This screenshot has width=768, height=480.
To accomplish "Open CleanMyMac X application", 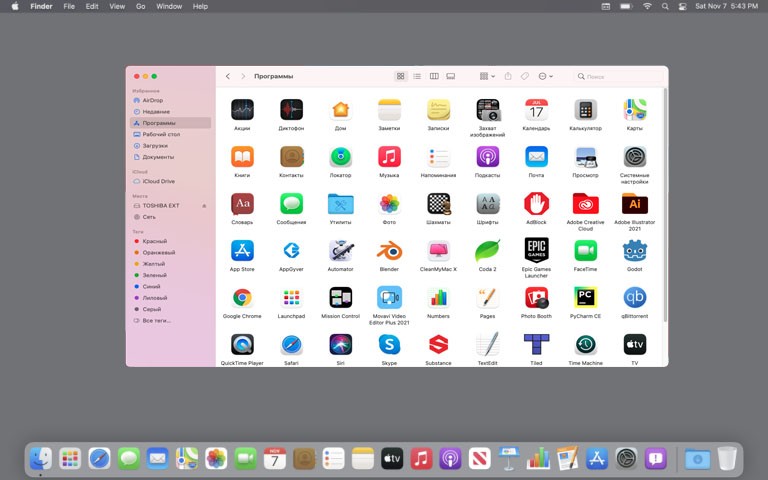I will 438,251.
